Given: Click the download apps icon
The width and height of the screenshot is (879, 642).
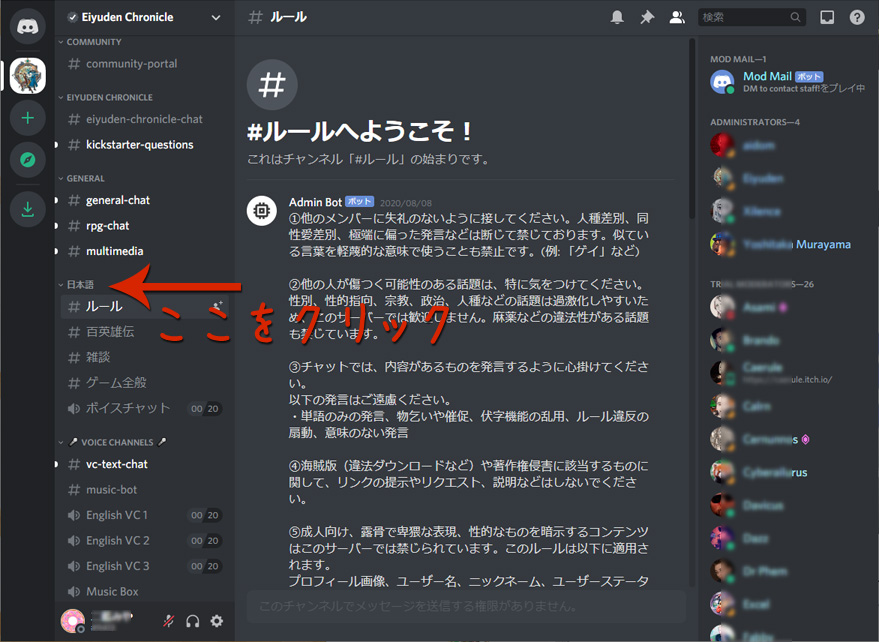Looking at the screenshot, I should point(27,209).
